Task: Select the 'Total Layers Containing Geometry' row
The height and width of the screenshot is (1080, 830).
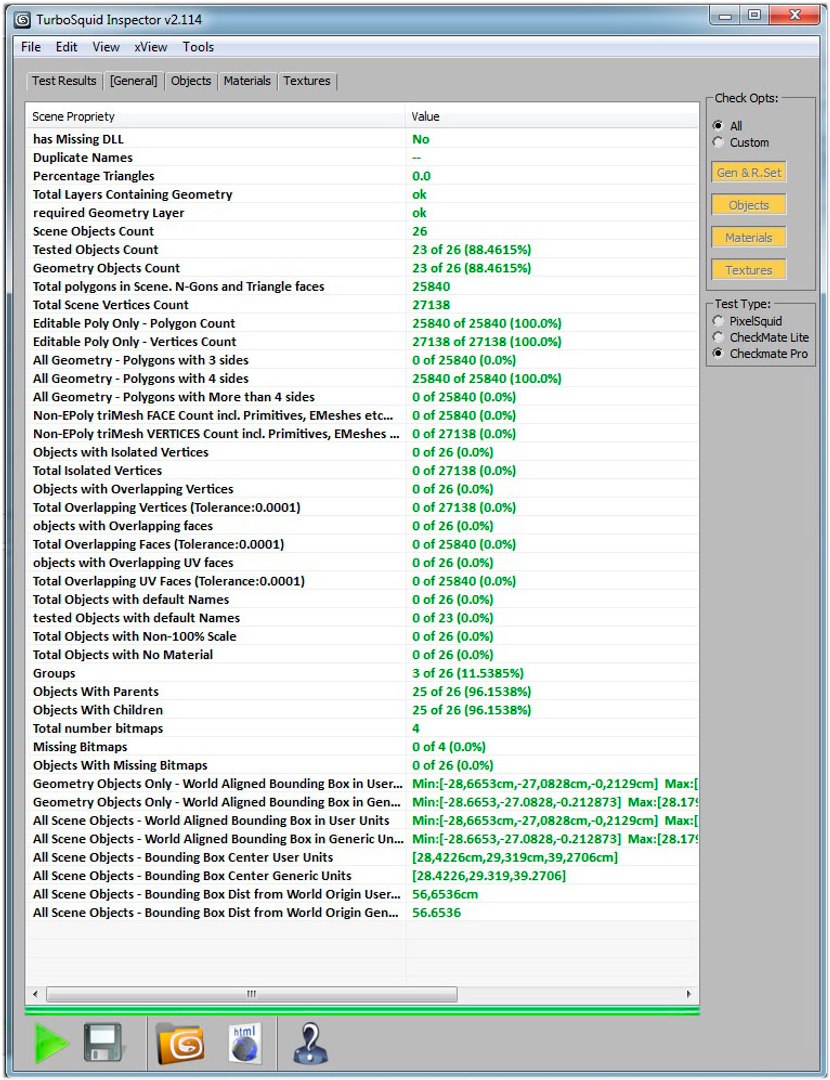Action: click(362, 194)
